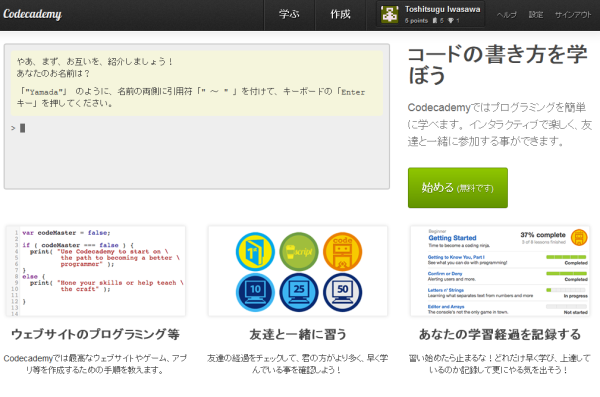Click the yellow instruction message box
600x397 pixels.
click(197, 83)
